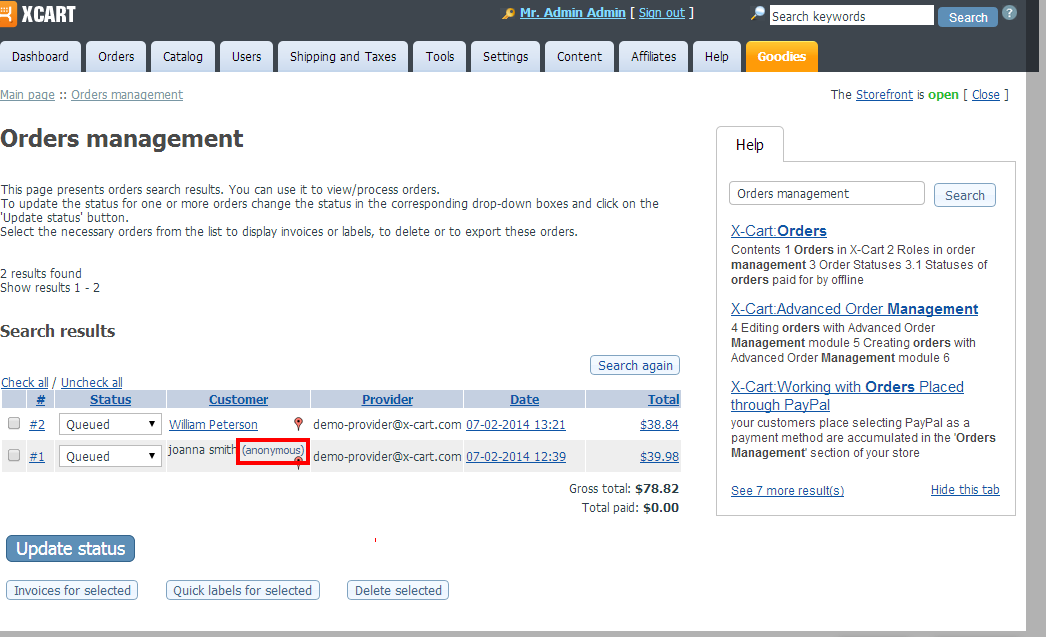The image size is (1046, 637).
Task: Open X-Cart:Advanced Order Management article
Action: pos(854,309)
